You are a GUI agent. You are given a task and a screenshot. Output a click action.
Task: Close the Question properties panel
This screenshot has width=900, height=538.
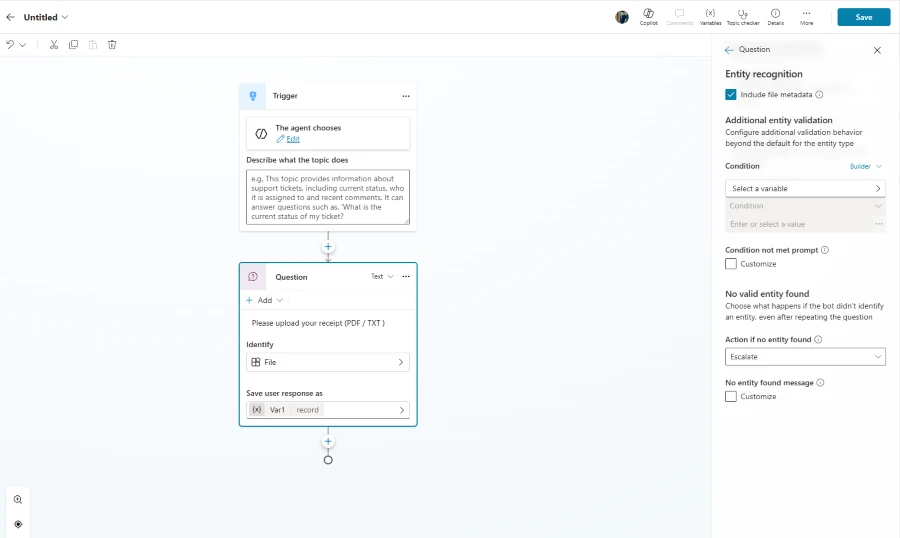pyautogui.click(x=877, y=50)
